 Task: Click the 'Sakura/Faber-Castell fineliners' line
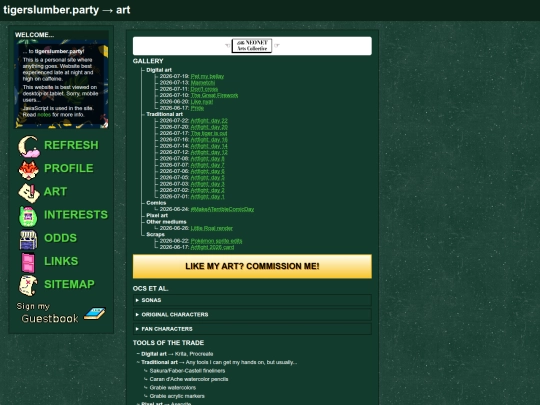(x=187, y=371)
